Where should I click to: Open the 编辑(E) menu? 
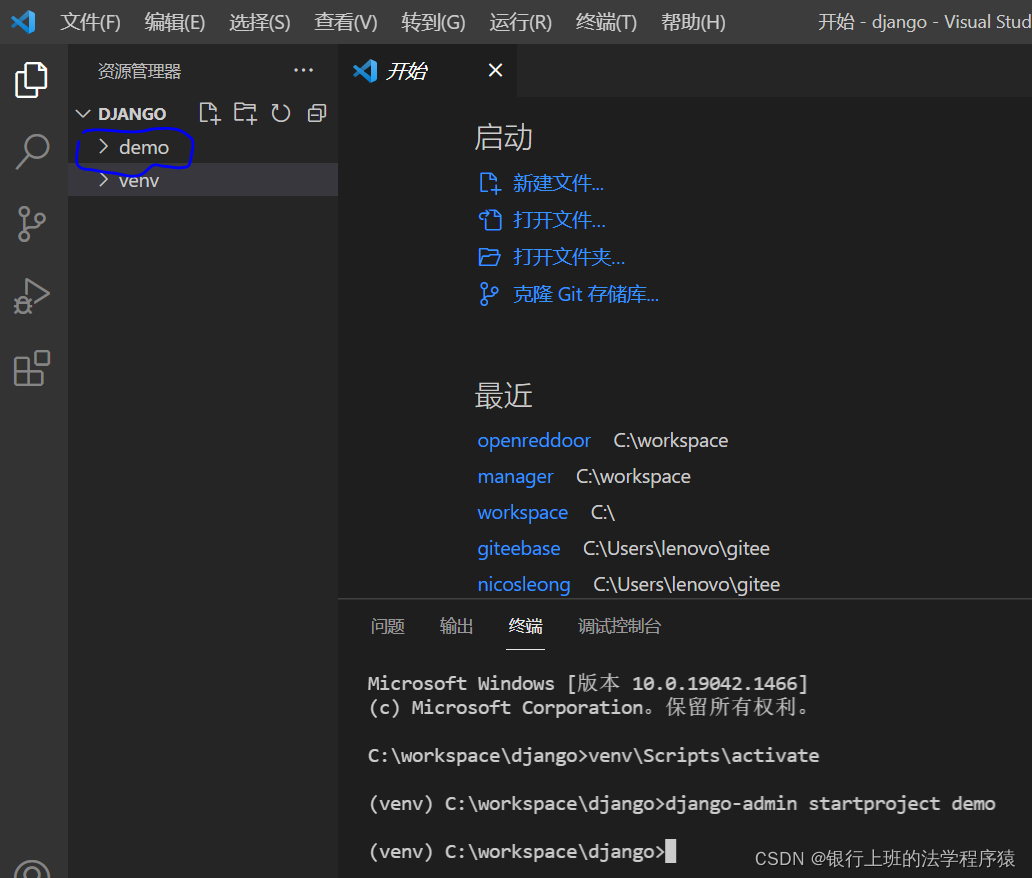(174, 22)
